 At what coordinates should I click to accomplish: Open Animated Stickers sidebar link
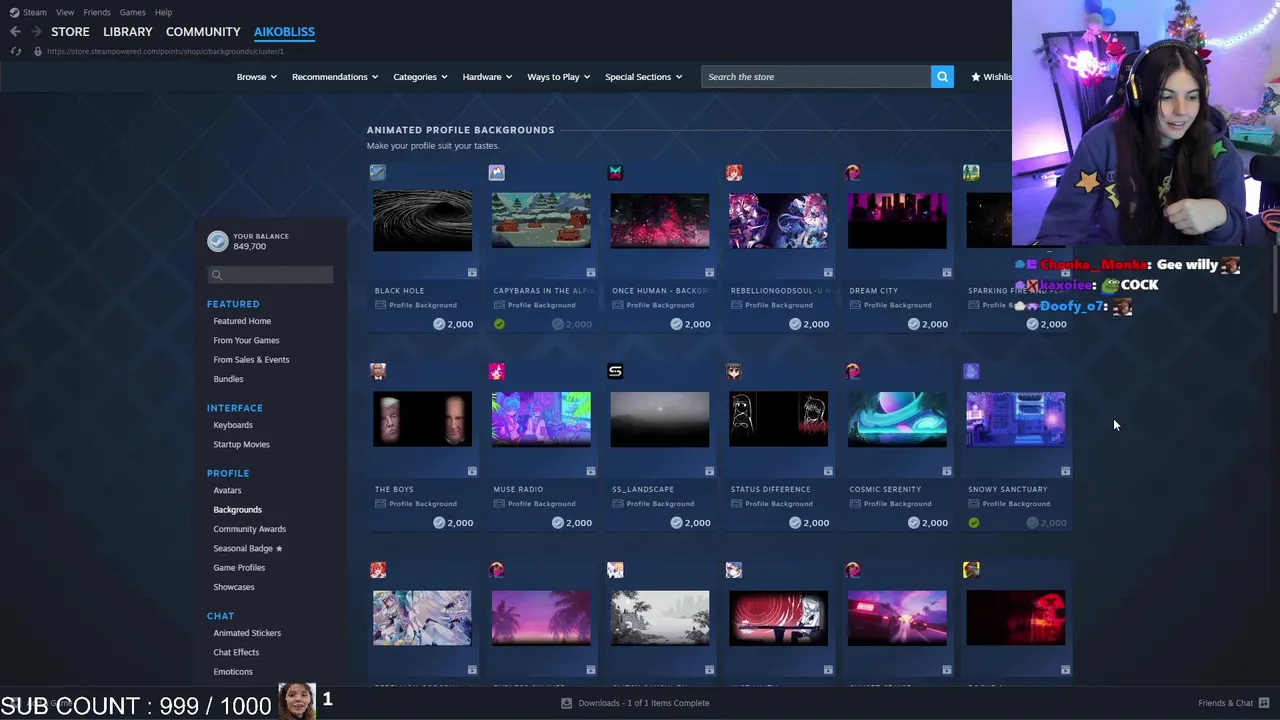[247, 633]
